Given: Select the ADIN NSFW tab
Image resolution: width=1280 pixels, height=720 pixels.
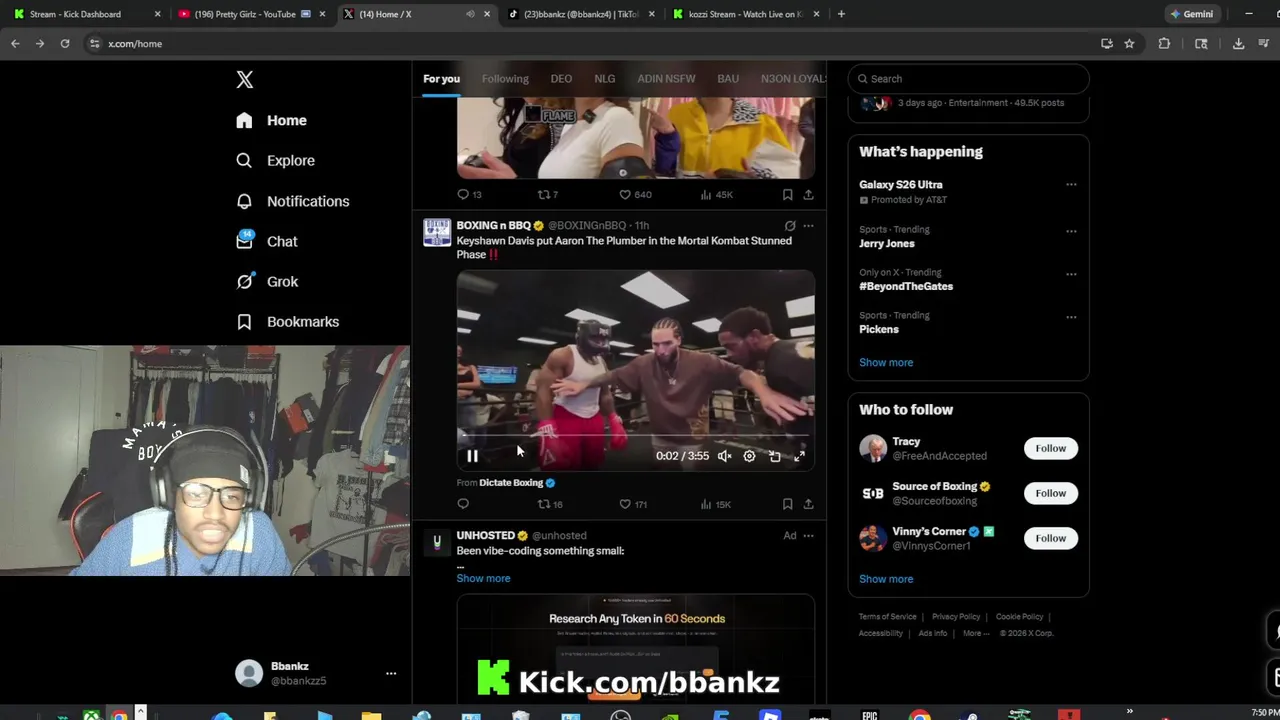Looking at the screenshot, I should point(666,79).
